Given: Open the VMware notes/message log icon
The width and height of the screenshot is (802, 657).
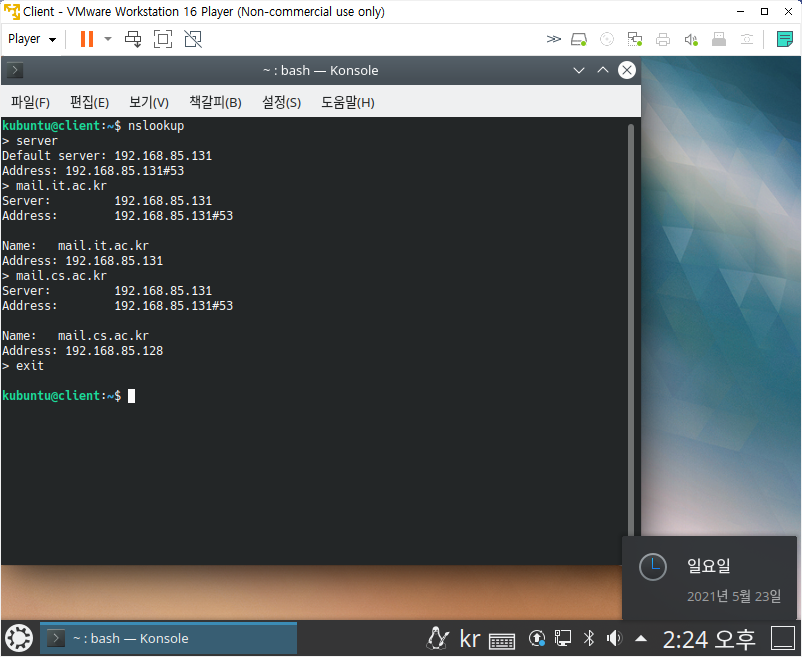Looking at the screenshot, I should pyautogui.click(x=785, y=39).
